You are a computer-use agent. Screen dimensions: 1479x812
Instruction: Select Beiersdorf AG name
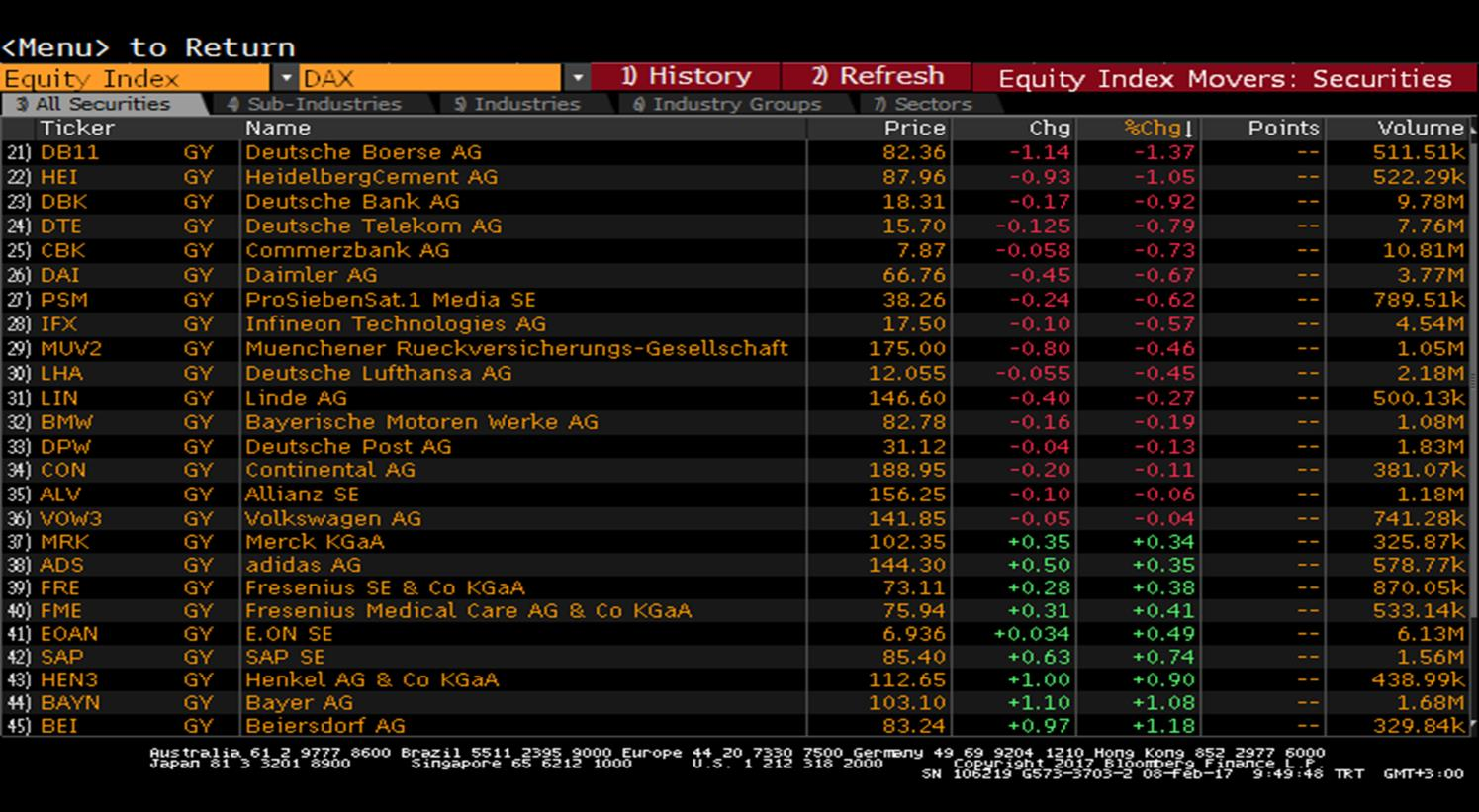[325, 725]
